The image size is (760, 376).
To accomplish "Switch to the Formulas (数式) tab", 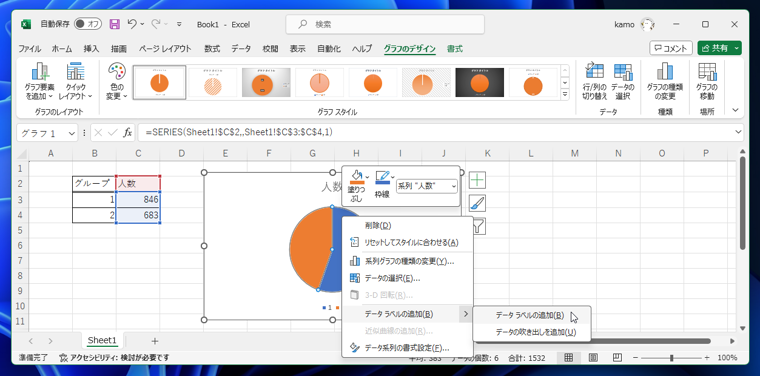I will (212, 48).
